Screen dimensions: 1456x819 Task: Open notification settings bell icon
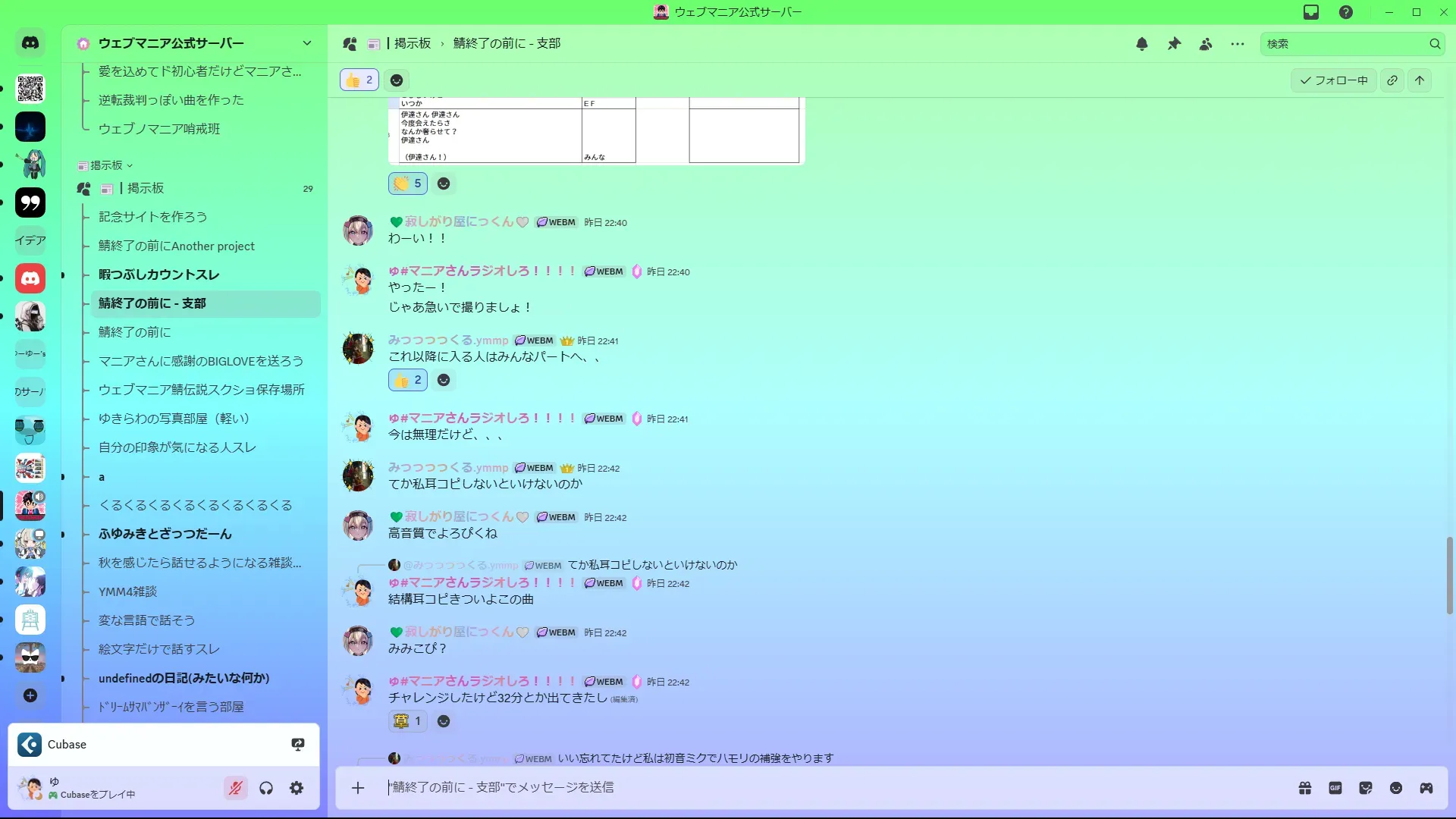pos(1142,44)
